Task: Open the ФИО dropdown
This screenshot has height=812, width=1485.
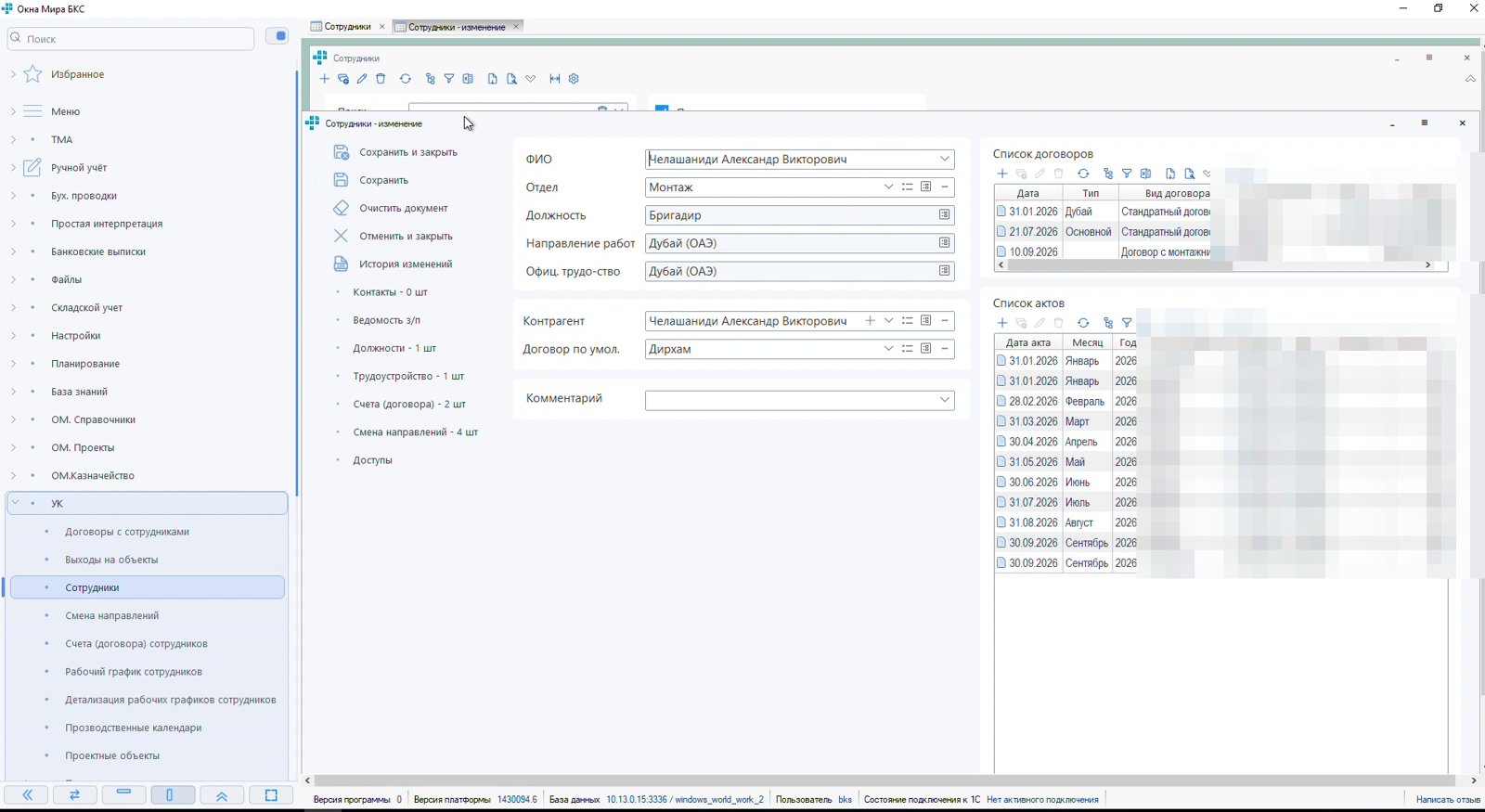Action: [x=945, y=160]
